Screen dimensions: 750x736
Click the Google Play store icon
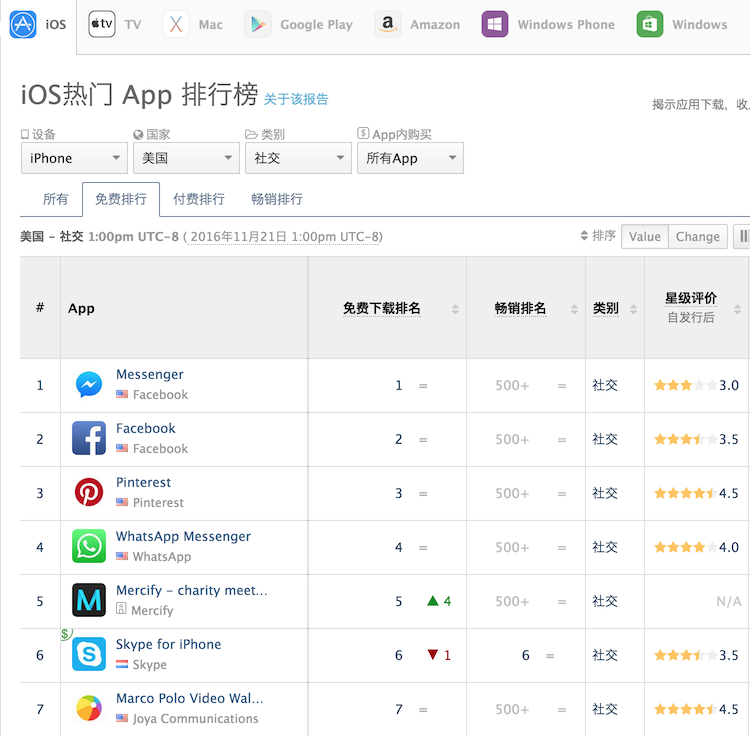click(259, 24)
